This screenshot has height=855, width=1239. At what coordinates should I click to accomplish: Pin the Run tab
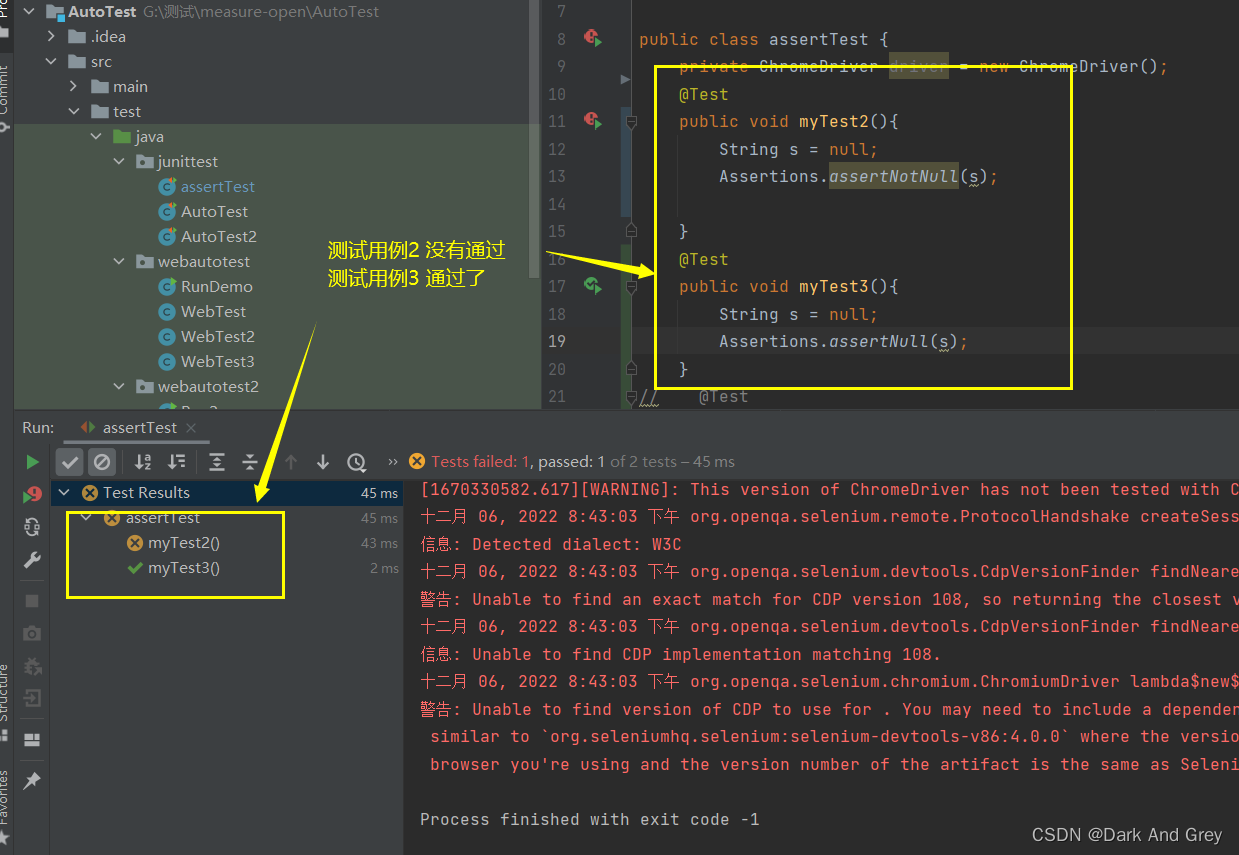[x=33, y=781]
